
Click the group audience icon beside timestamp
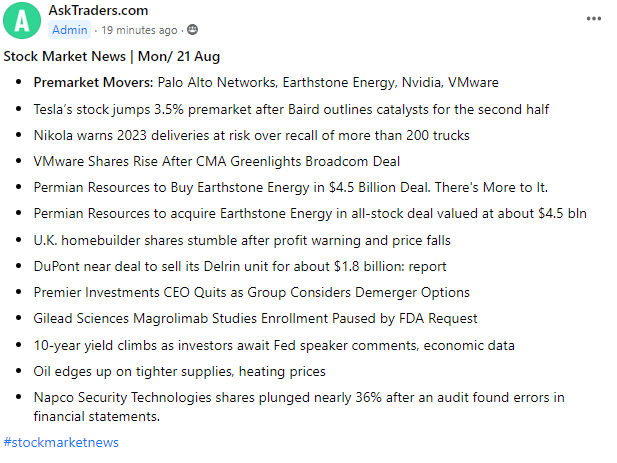point(193,30)
